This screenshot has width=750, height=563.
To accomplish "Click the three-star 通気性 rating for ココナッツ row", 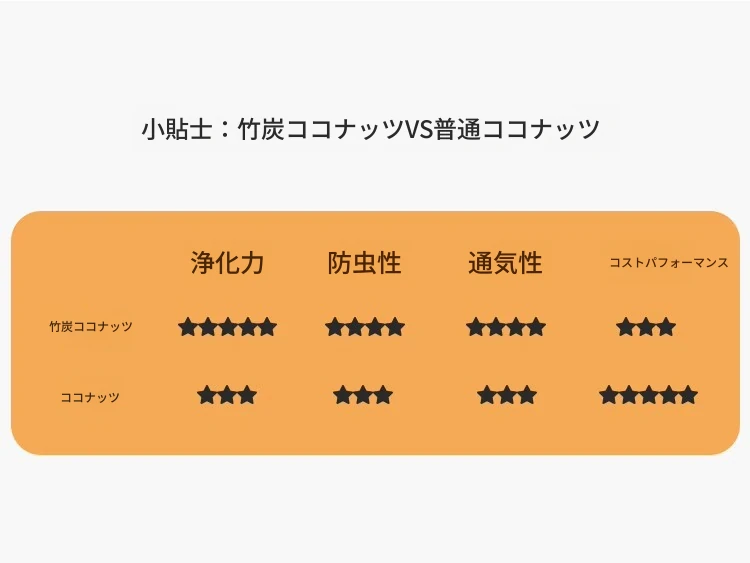I will click(507, 395).
